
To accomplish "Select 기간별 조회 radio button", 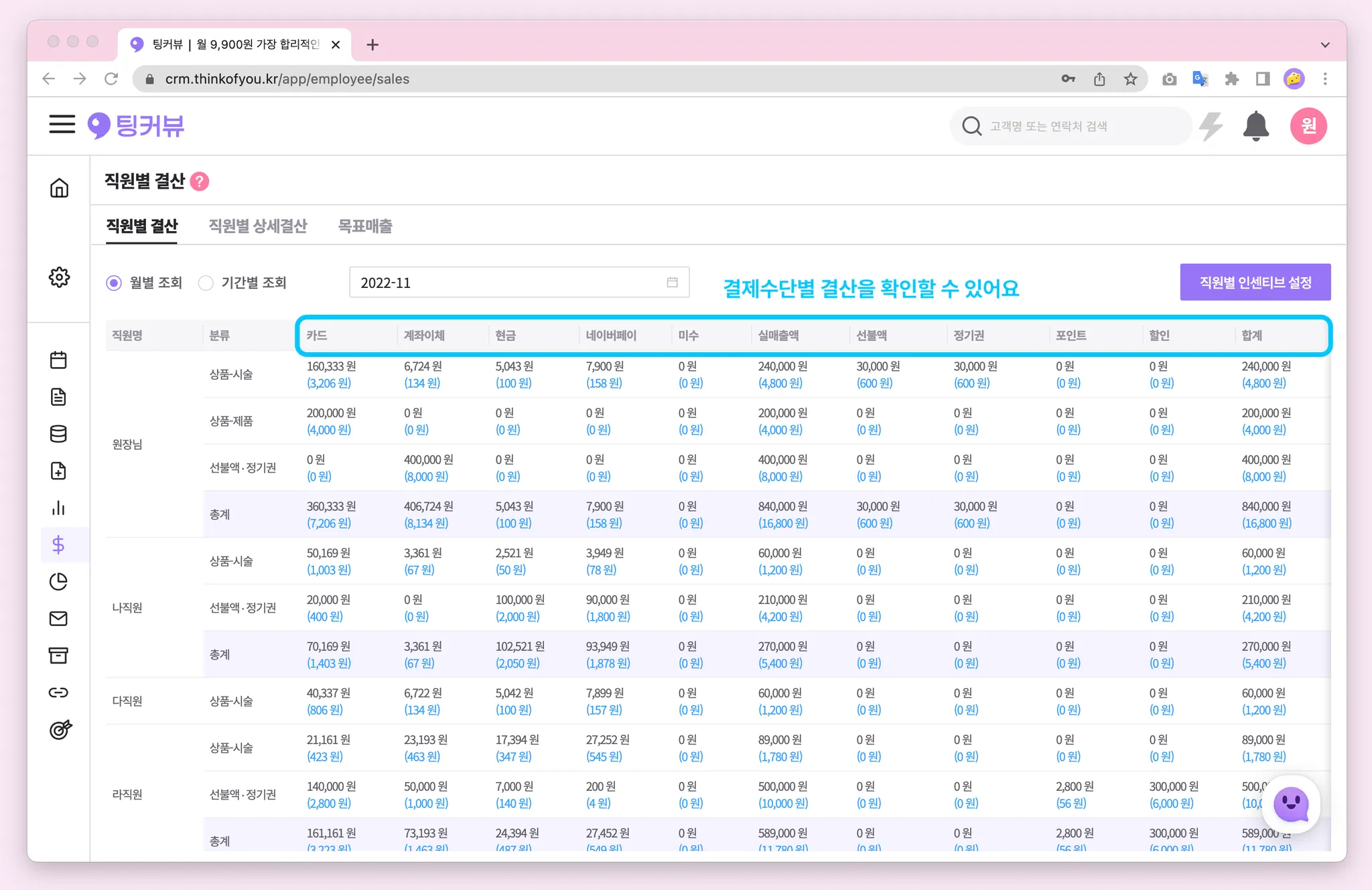I will (x=206, y=283).
